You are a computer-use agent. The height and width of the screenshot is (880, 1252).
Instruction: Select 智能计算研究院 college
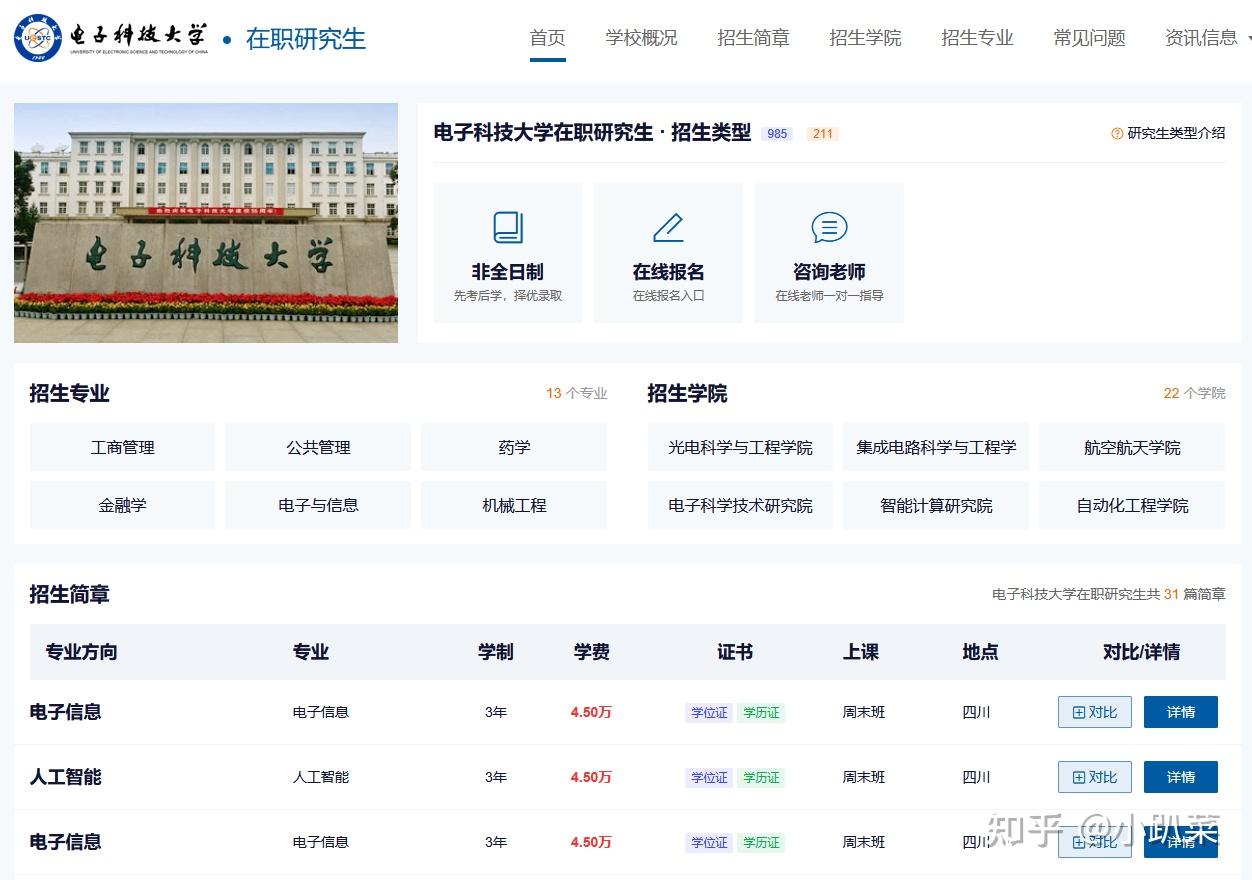[936, 506]
